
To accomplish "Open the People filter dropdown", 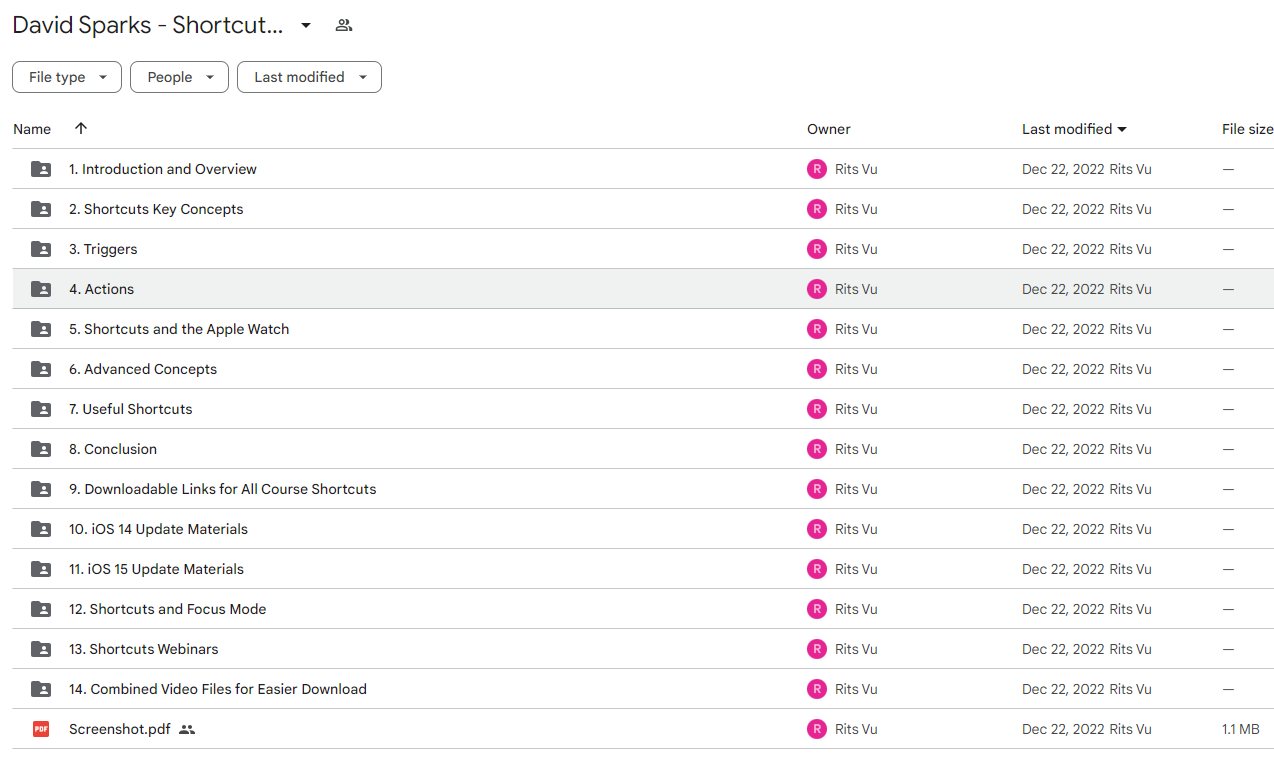I will click(x=179, y=77).
